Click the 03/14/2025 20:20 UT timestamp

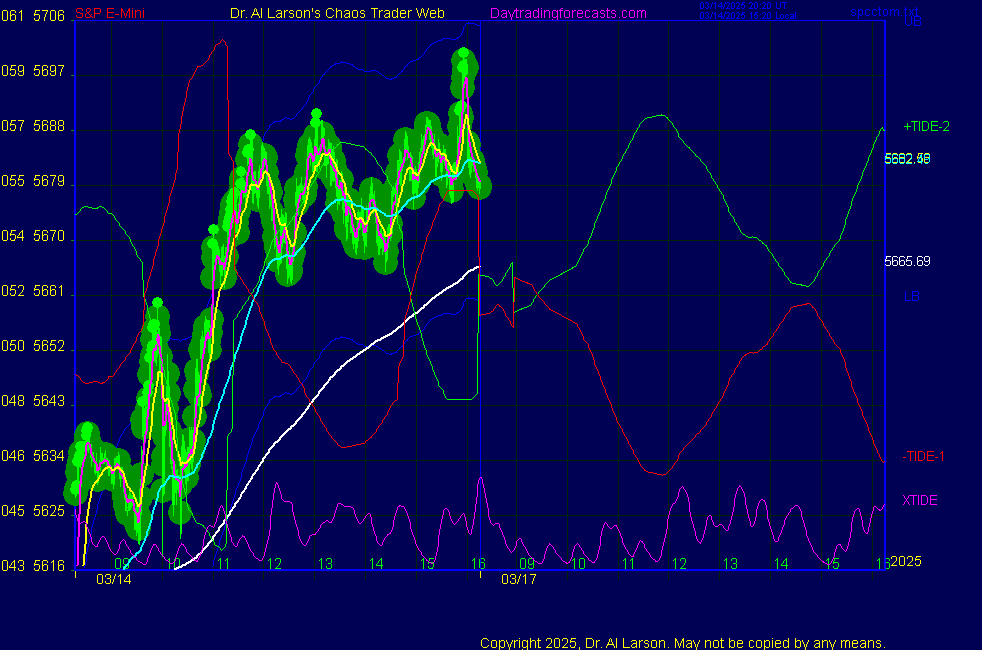(743, 6)
